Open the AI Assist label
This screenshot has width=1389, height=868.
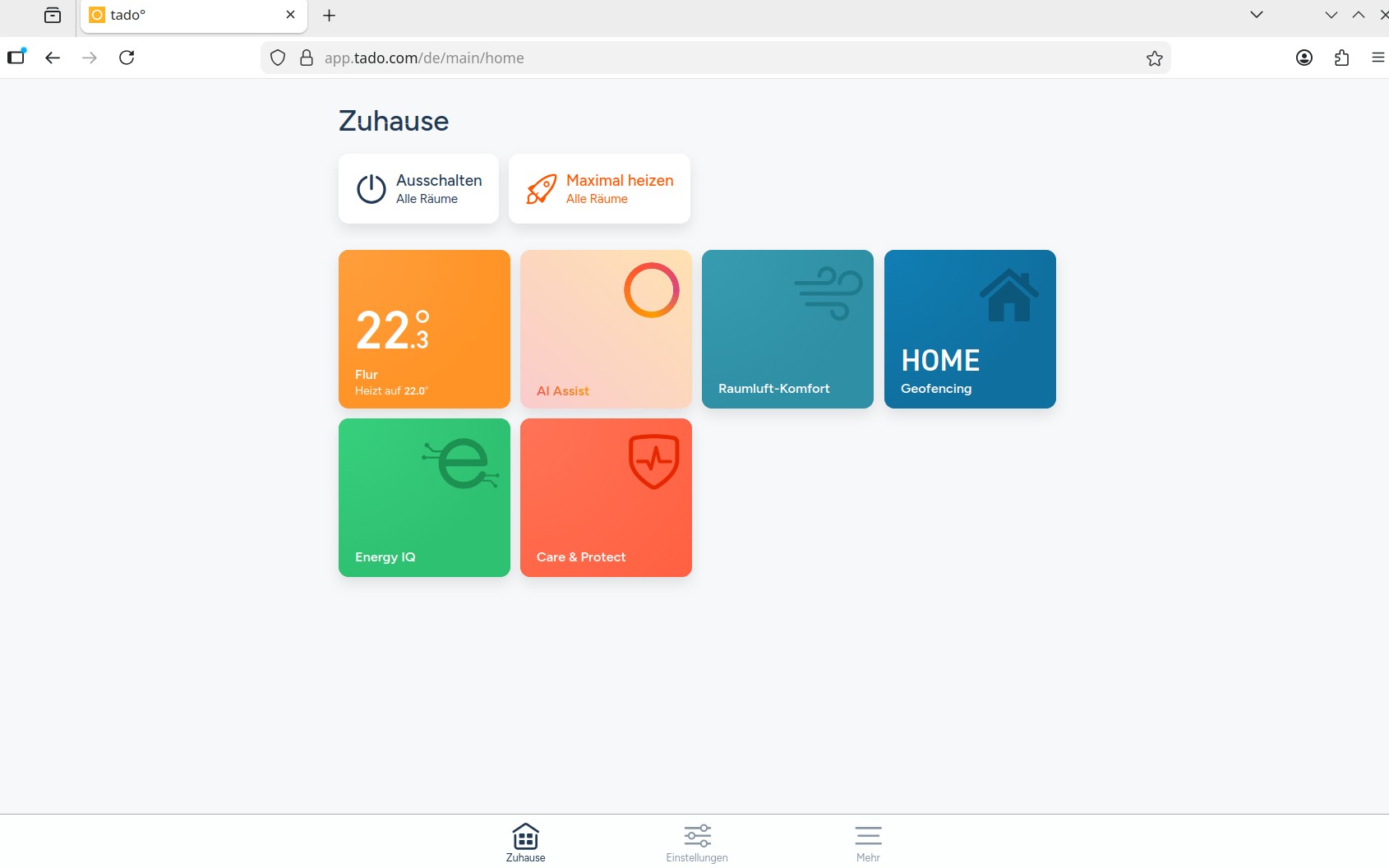pos(563,391)
